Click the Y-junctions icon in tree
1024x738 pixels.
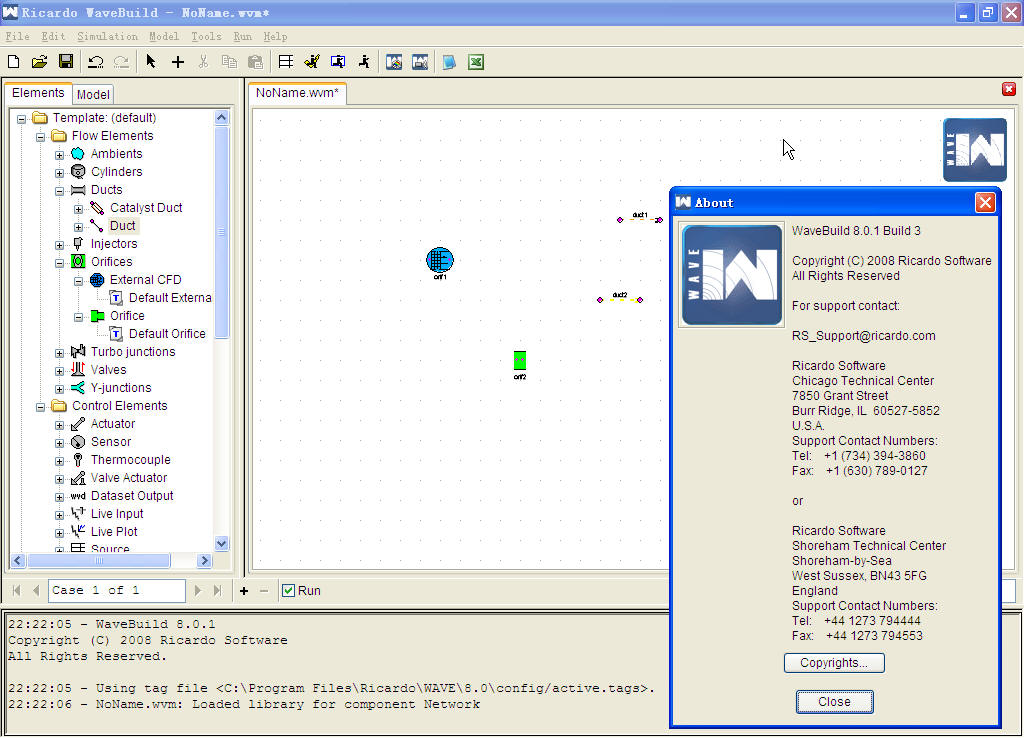(x=78, y=388)
